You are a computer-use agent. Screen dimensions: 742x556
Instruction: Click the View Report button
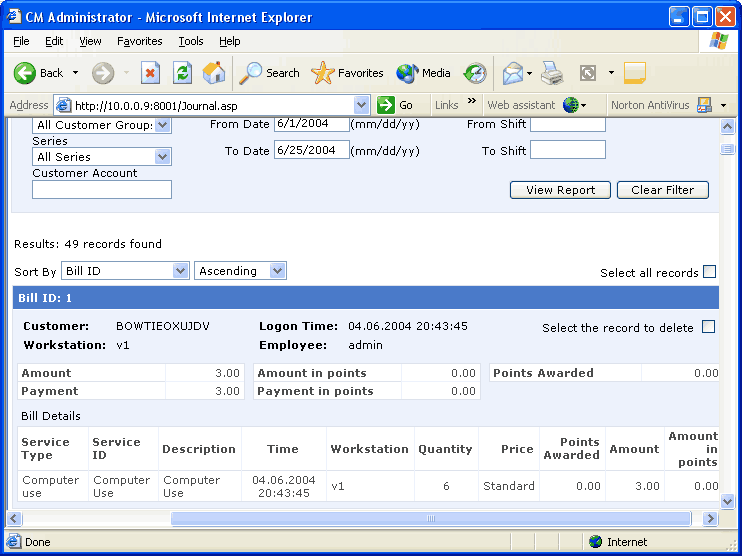(560, 190)
